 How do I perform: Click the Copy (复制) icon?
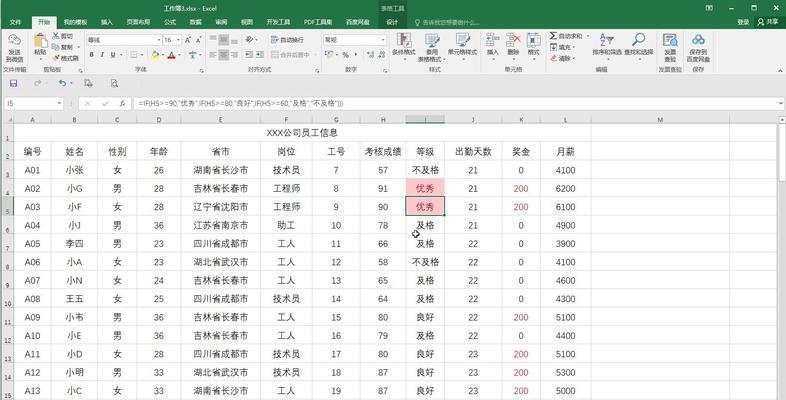click(x=56, y=47)
